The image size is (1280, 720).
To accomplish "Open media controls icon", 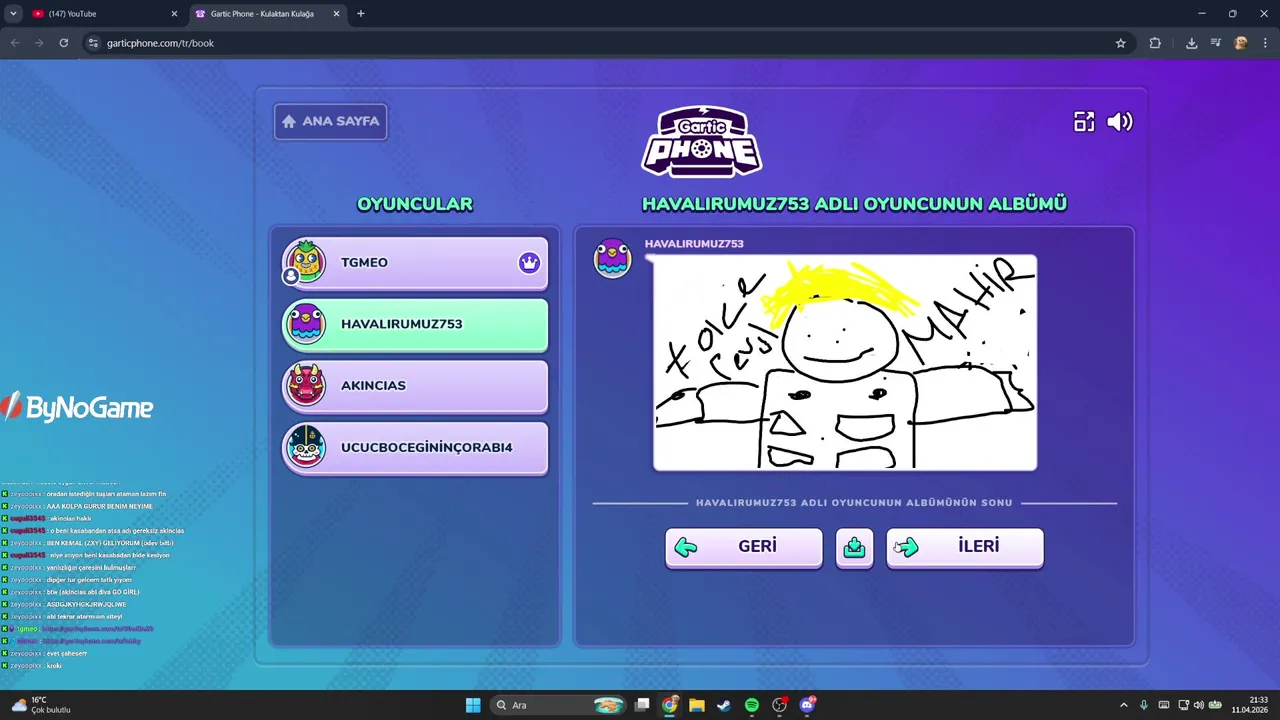I will [x=1216, y=43].
